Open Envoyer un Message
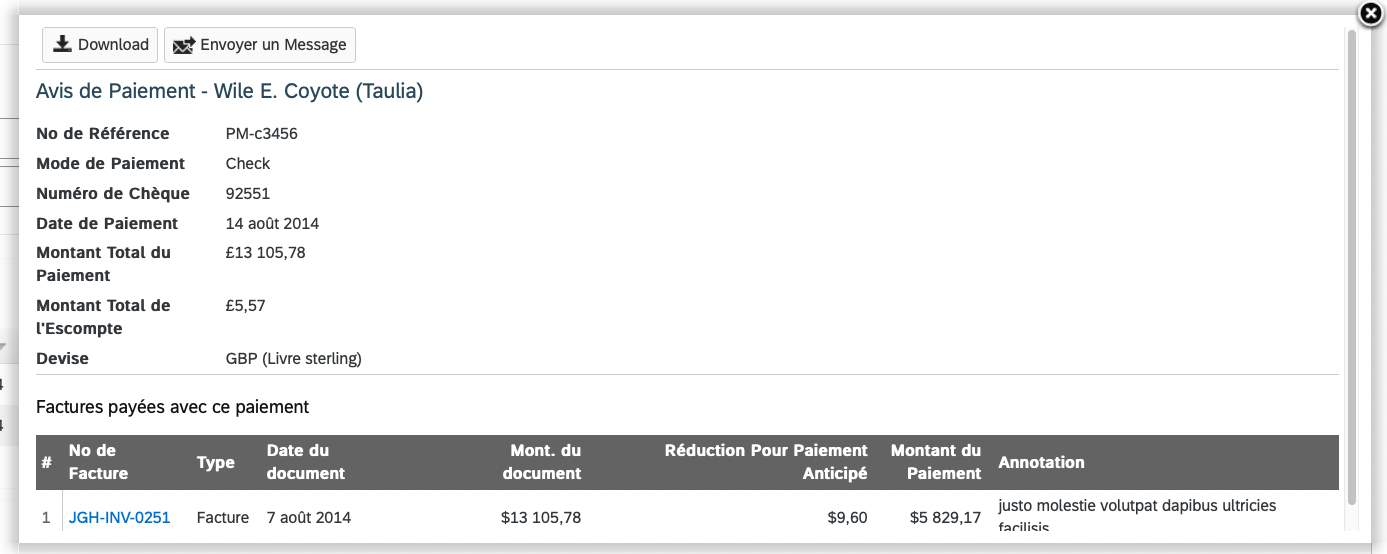This screenshot has height=554, width=1387. (x=260, y=45)
